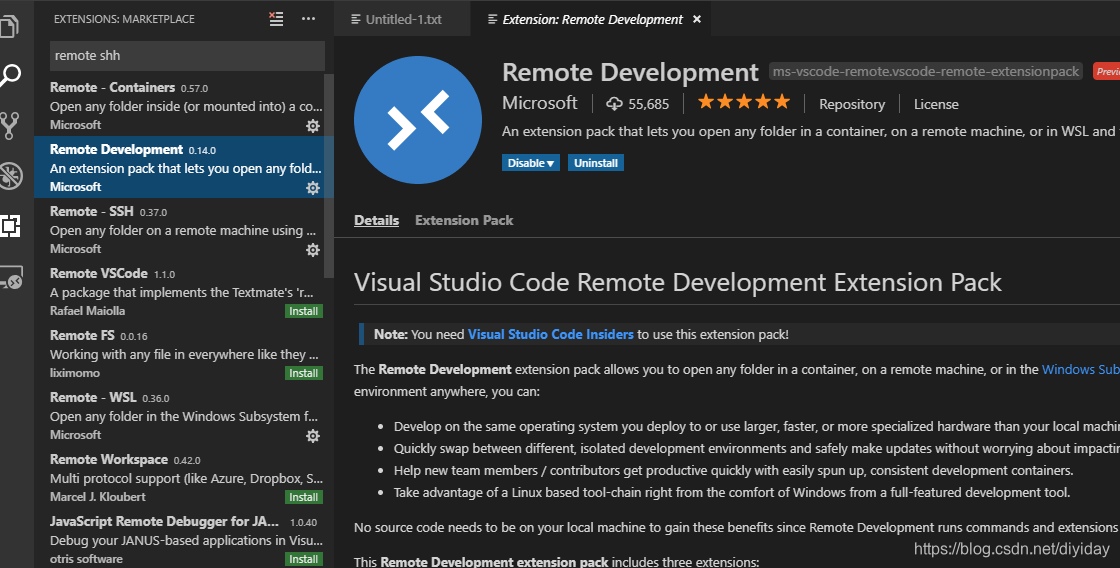Screen dimensions: 1120x568
Task: Open the Details tab
Action: pos(376,221)
